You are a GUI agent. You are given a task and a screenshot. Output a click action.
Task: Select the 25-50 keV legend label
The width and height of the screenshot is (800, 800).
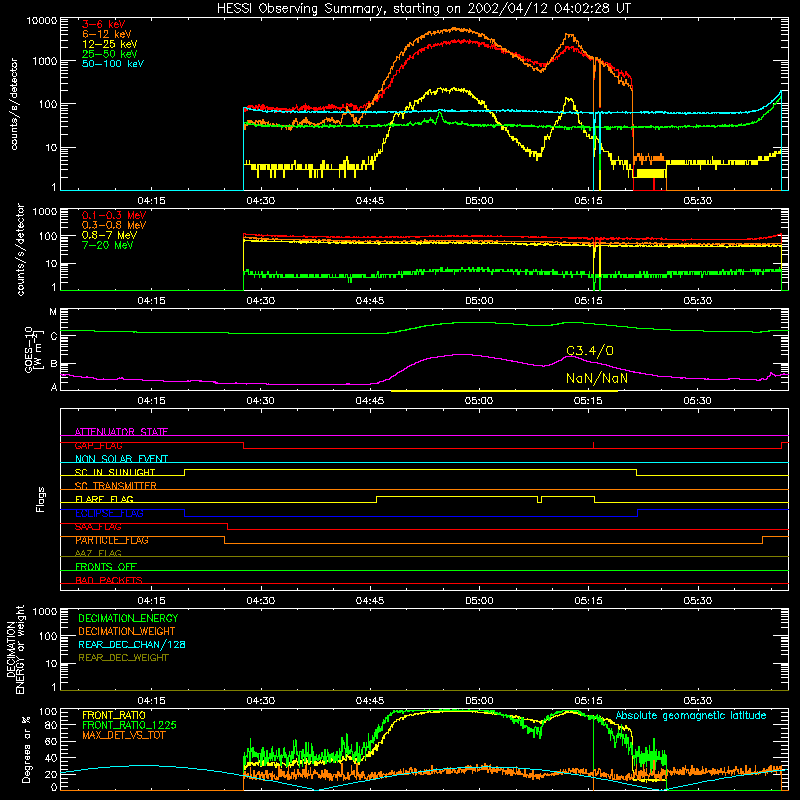(x=110, y=54)
